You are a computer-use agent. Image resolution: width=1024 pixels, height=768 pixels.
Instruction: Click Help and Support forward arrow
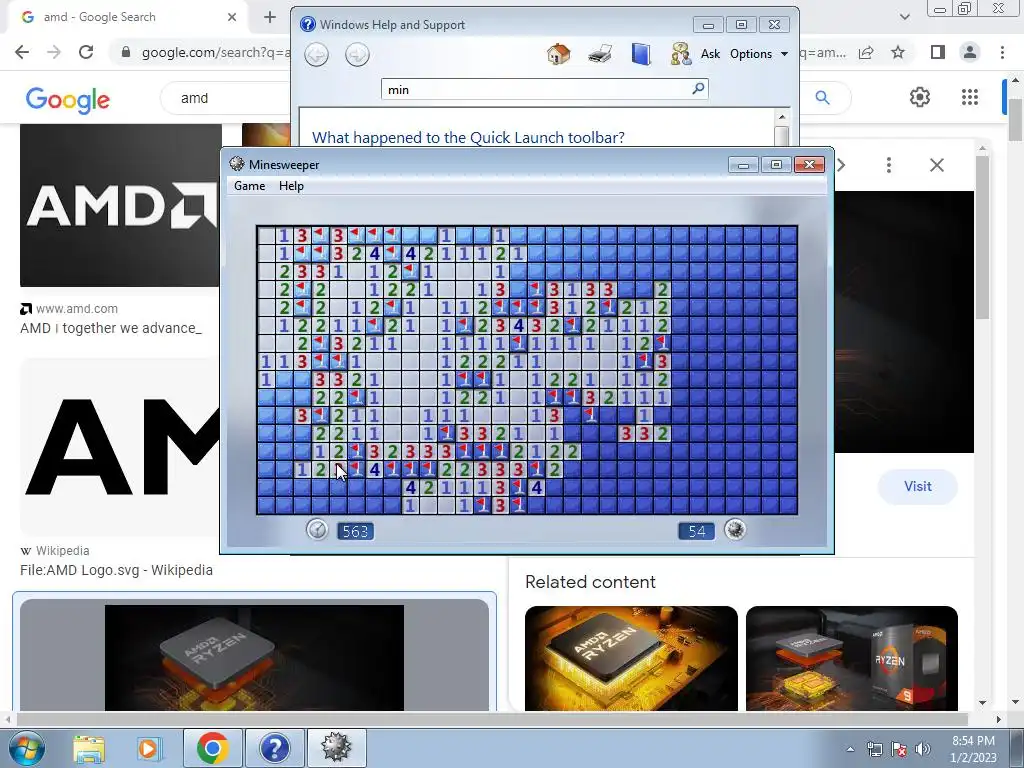(x=357, y=55)
